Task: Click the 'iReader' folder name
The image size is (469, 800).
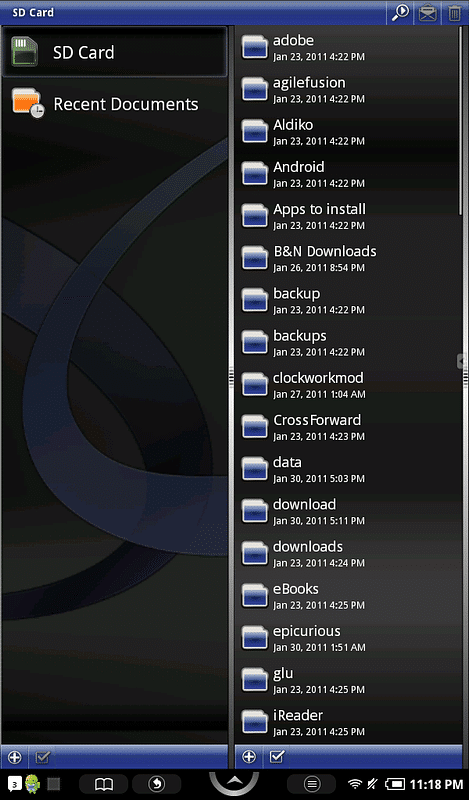Action: [x=298, y=716]
